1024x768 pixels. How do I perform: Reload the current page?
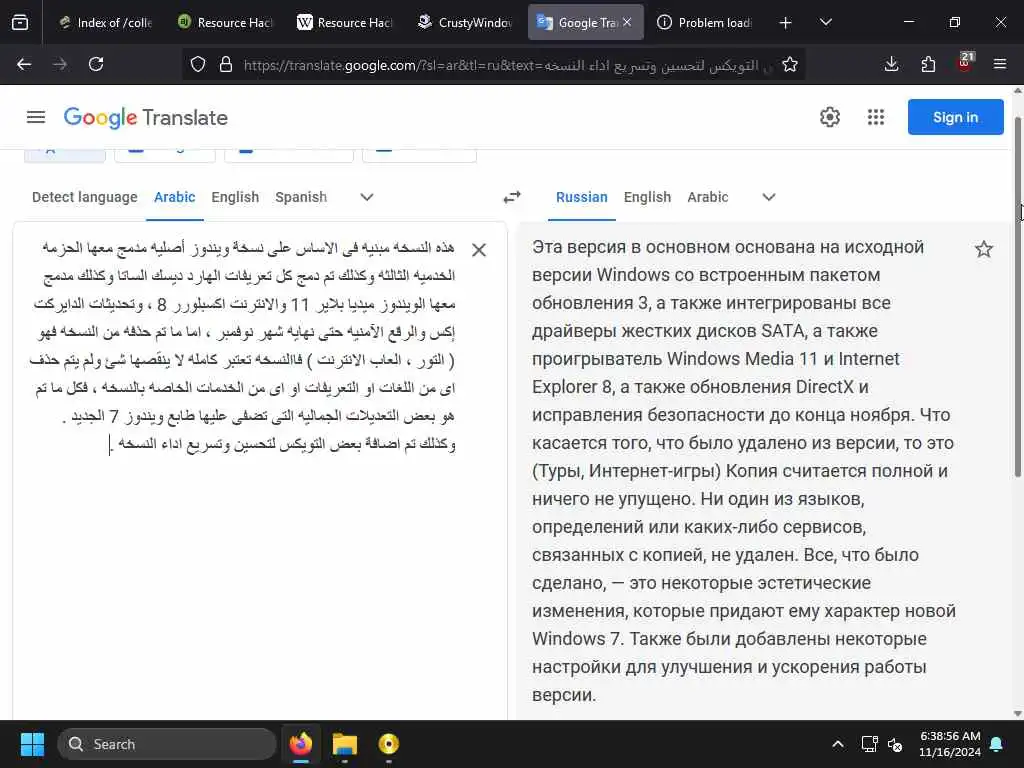(96, 64)
